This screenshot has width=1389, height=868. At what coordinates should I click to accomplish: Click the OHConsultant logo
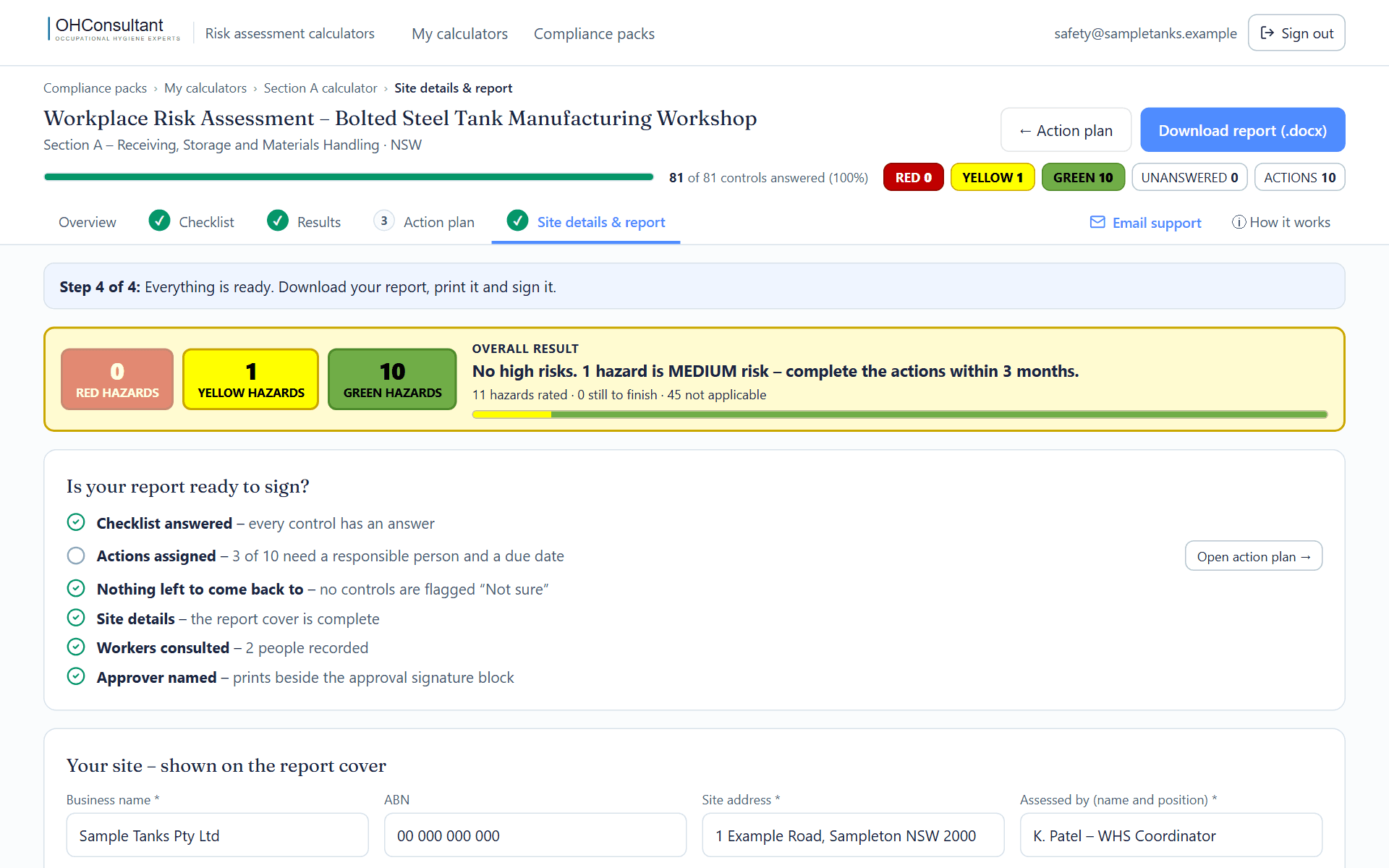pos(114,30)
